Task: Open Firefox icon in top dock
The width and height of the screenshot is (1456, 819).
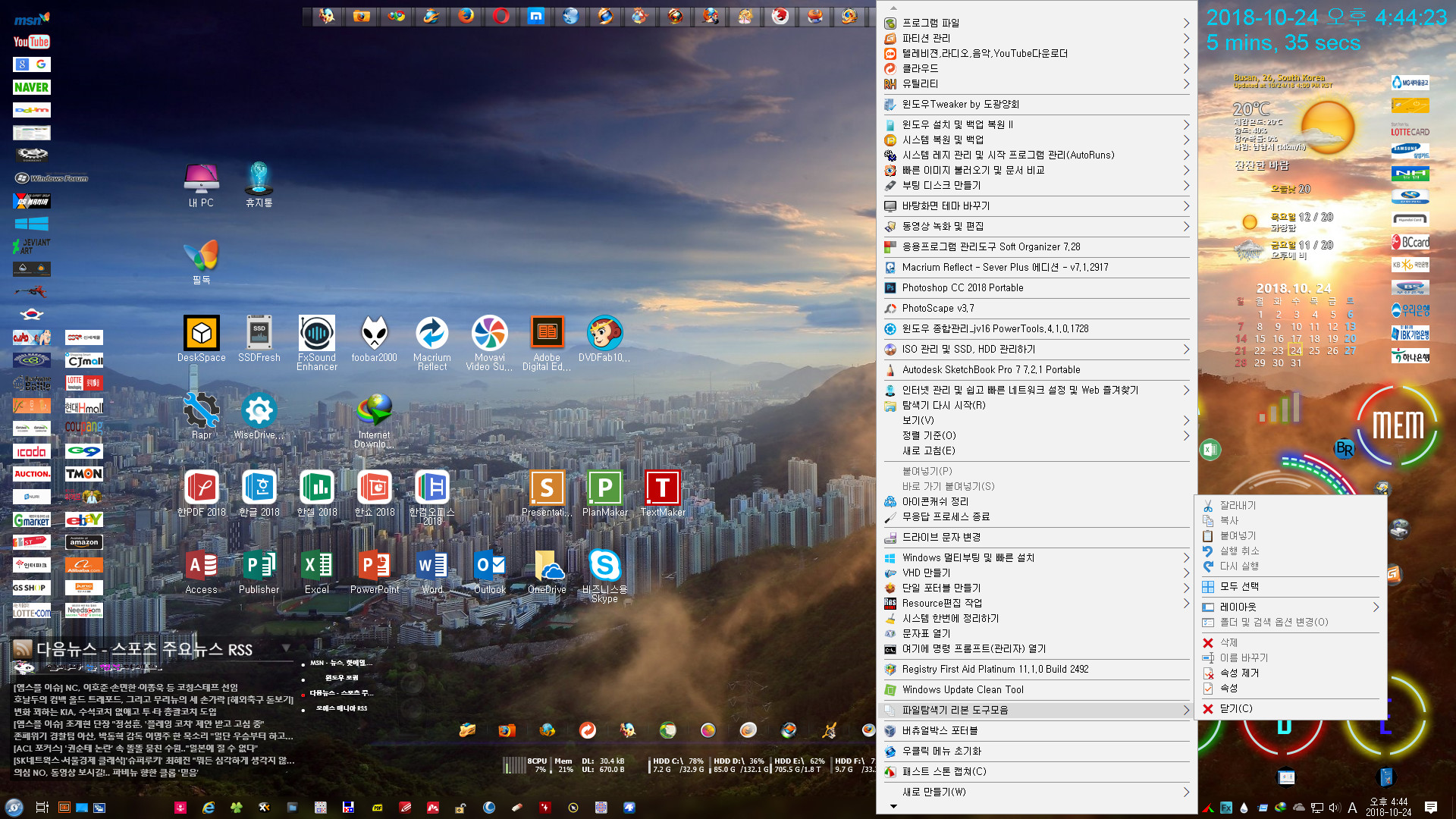Action: click(x=466, y=15)
